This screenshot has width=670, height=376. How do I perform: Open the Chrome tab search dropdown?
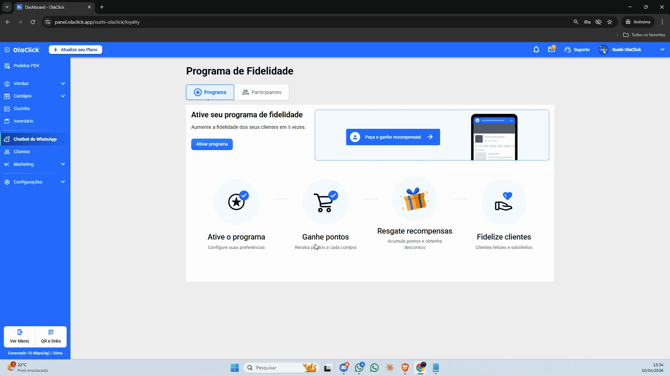7,7
